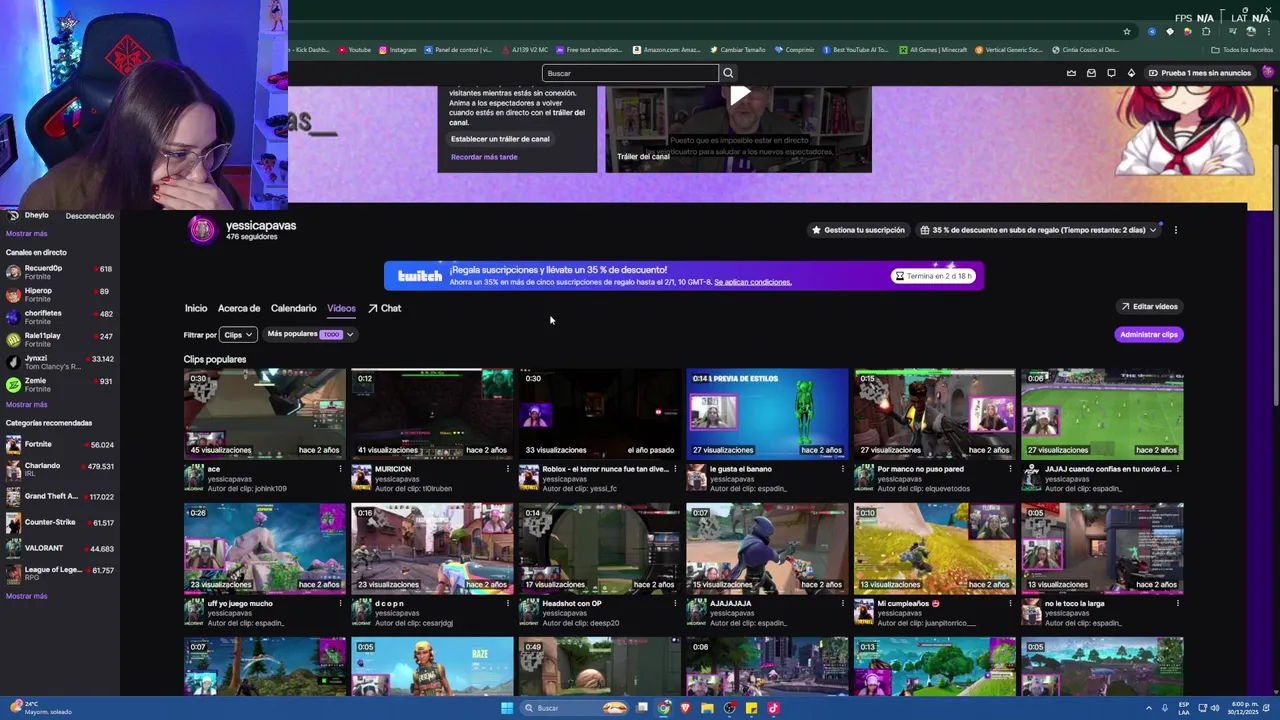The image size is (1280, 720).
Task: Open the 'MURICION' clip thumbnail
Action: point(432,414)
